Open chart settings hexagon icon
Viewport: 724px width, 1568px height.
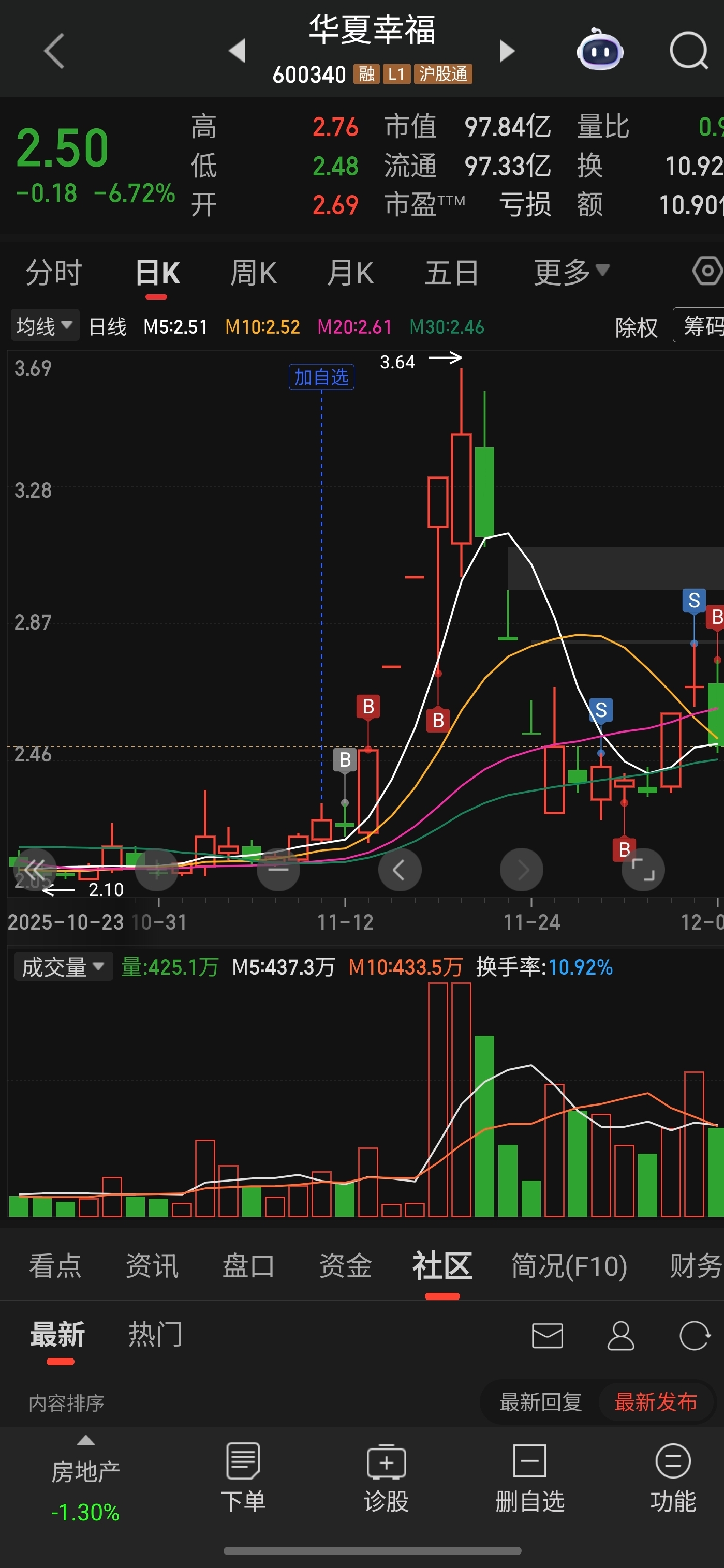coord(707,271)
